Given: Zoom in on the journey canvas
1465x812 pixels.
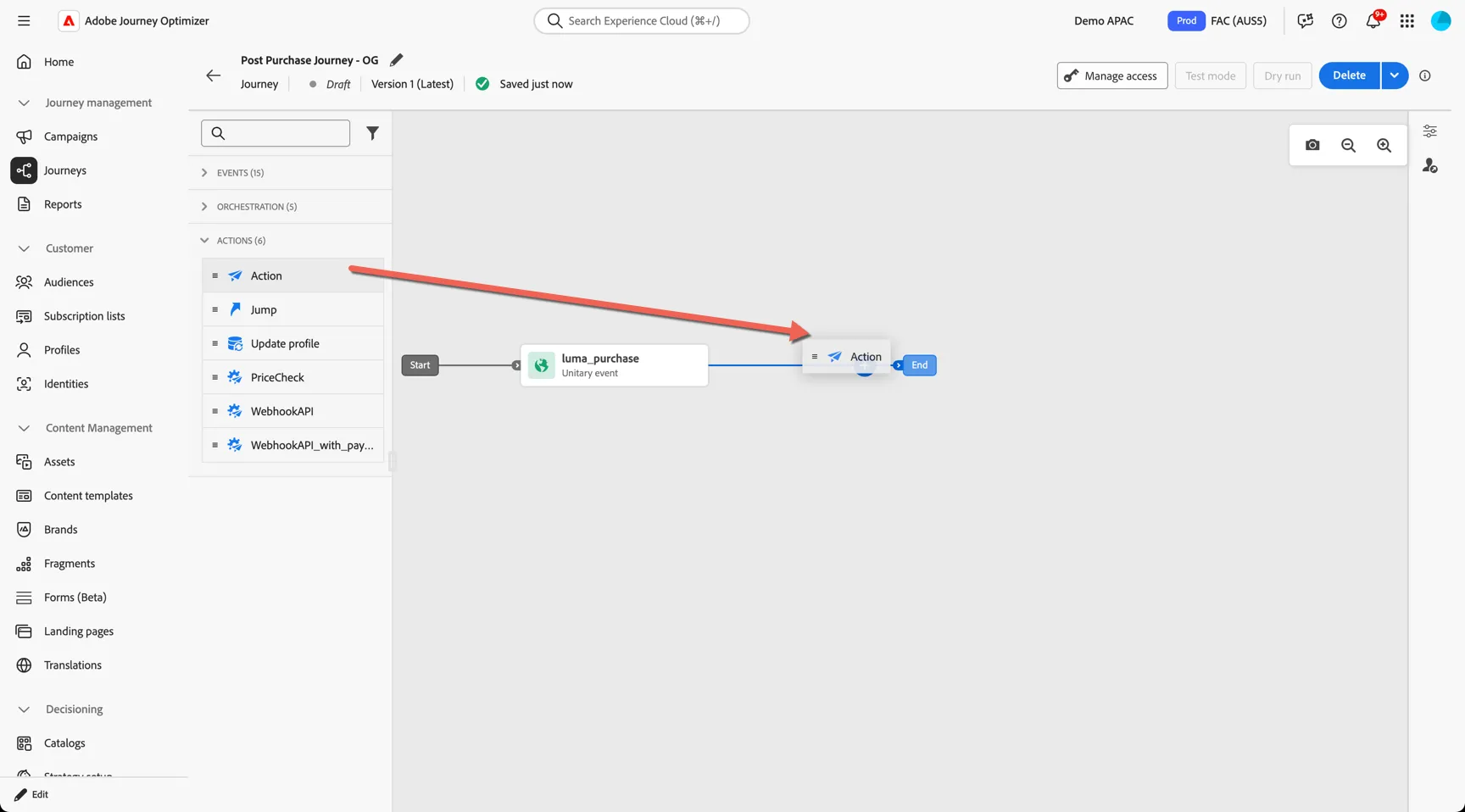Looking at the screenshot, I should (1384, 145).
